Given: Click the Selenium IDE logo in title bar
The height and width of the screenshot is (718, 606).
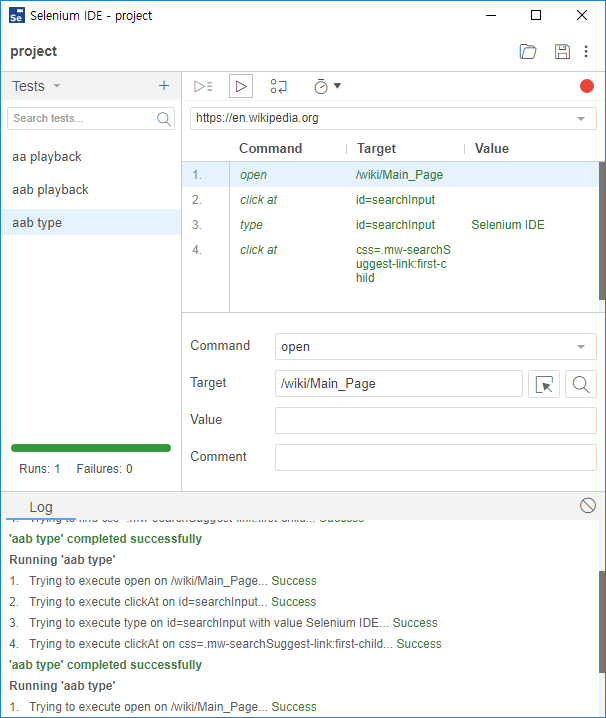Looking at the screenshot, I should click(x=16, y=15).
